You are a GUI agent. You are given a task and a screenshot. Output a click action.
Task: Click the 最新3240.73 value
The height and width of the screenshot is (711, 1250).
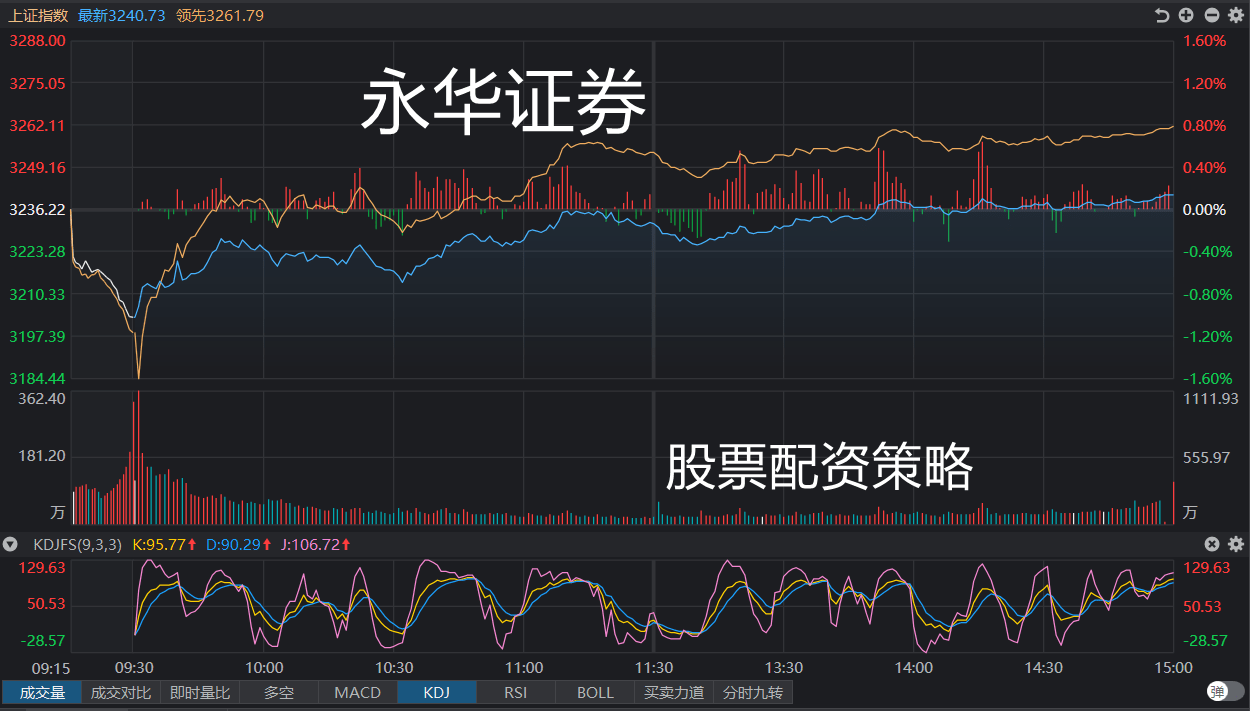(121, 15)
